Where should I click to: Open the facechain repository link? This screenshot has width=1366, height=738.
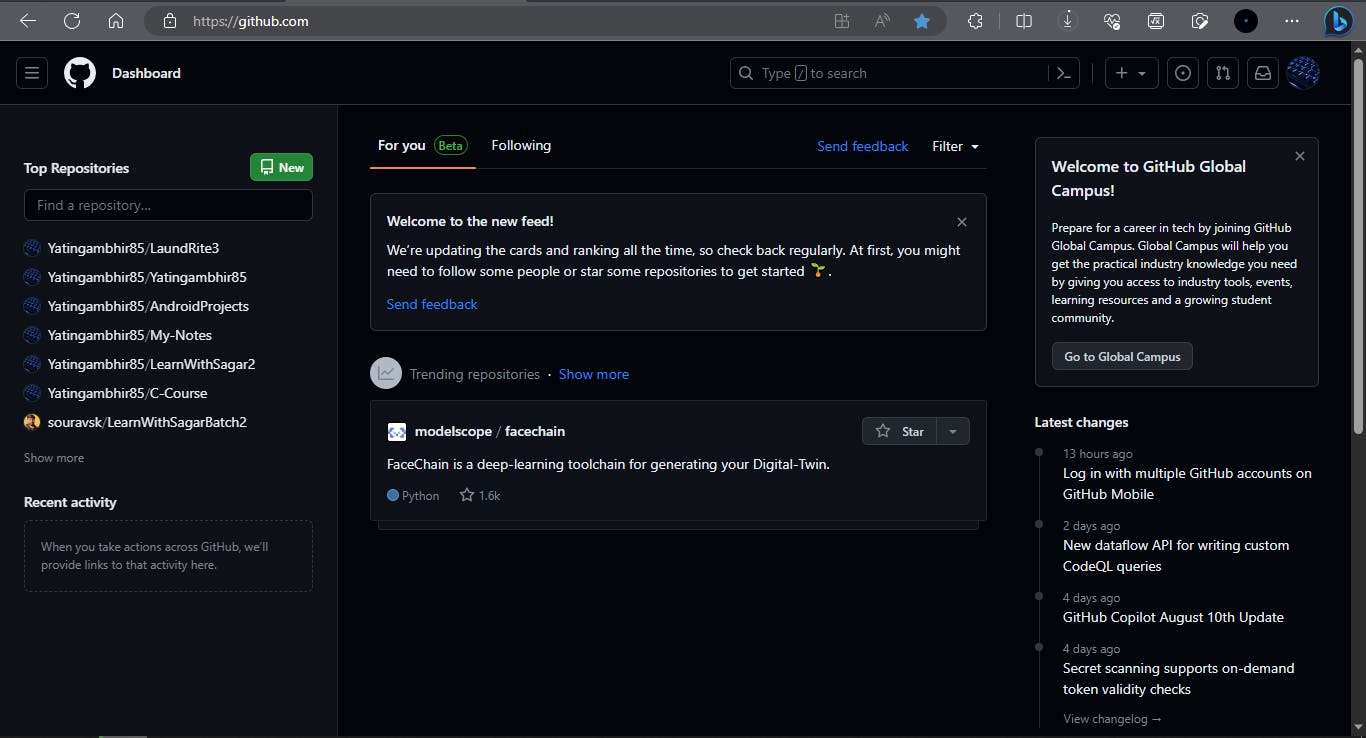535,431
